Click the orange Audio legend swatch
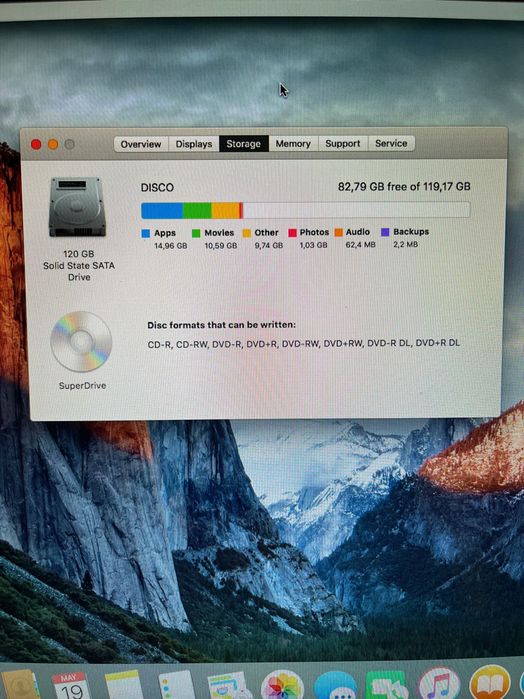The width and height of the screenshot is (524, 699). [339, 232]
